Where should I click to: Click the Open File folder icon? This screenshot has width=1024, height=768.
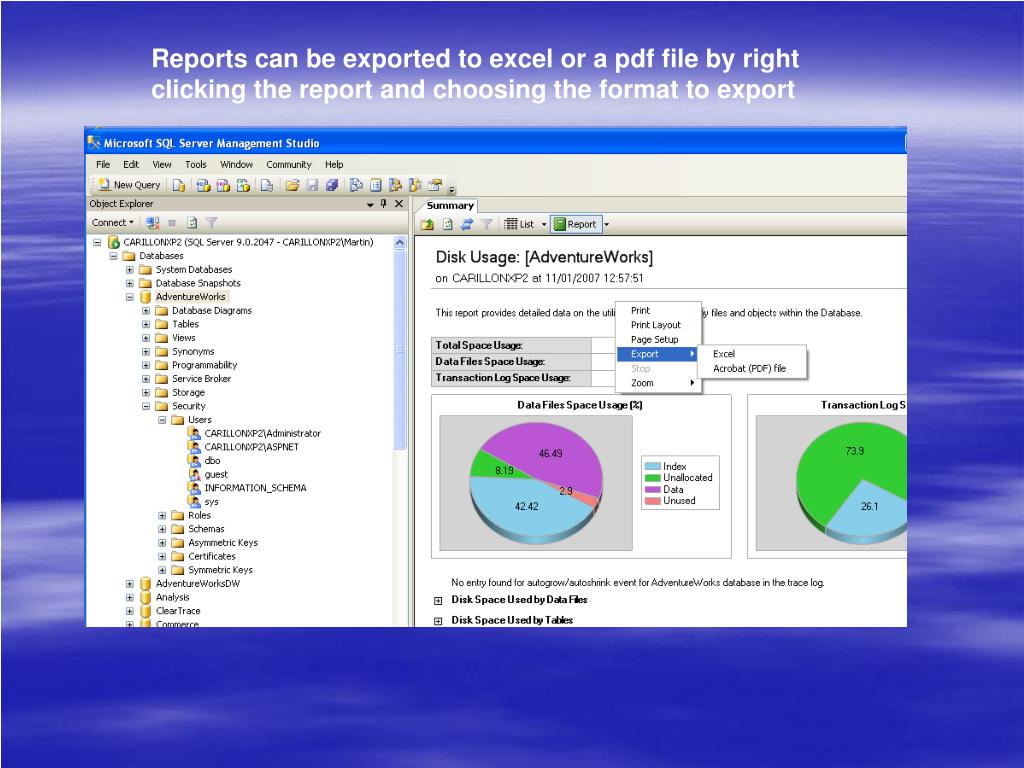coord(292,185)
